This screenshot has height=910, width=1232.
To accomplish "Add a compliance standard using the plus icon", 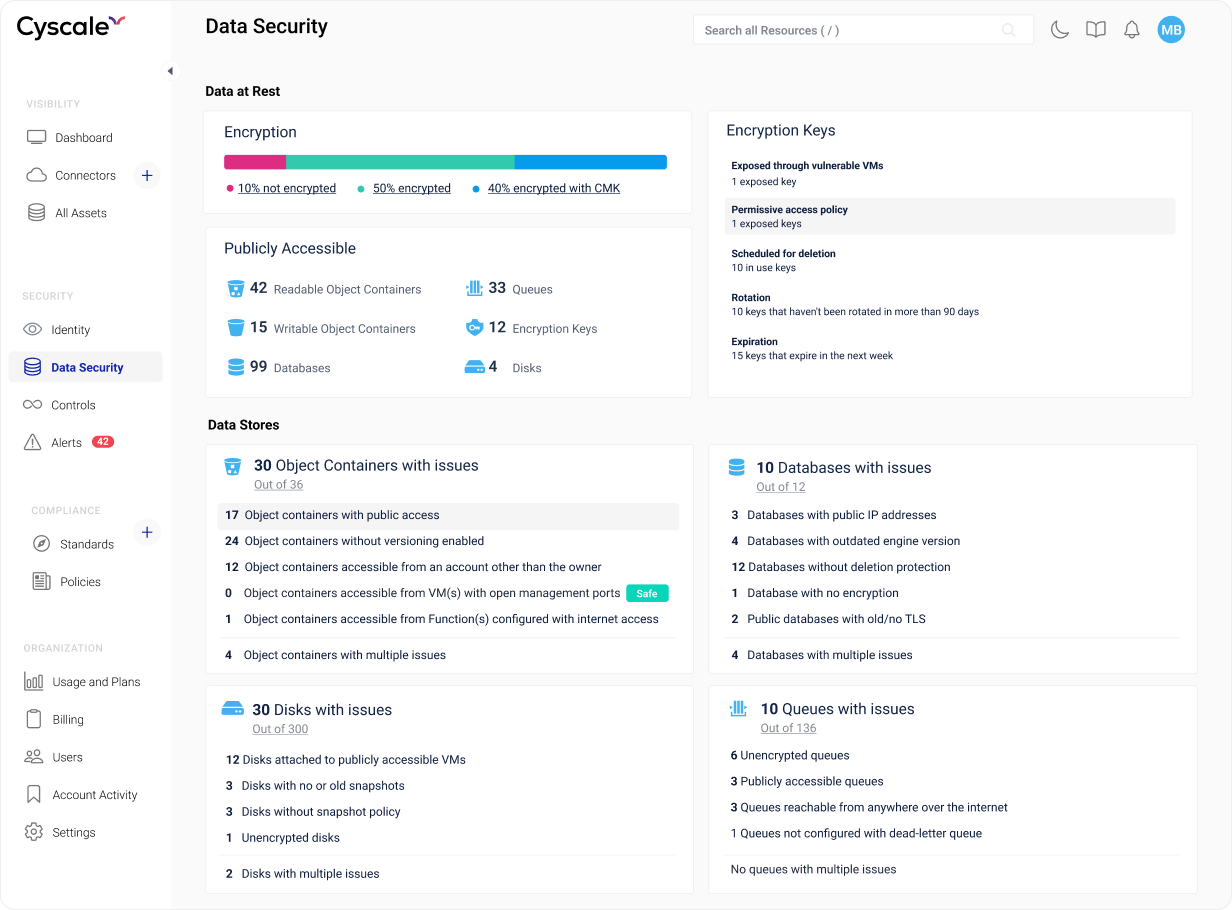I will (147, 531).
